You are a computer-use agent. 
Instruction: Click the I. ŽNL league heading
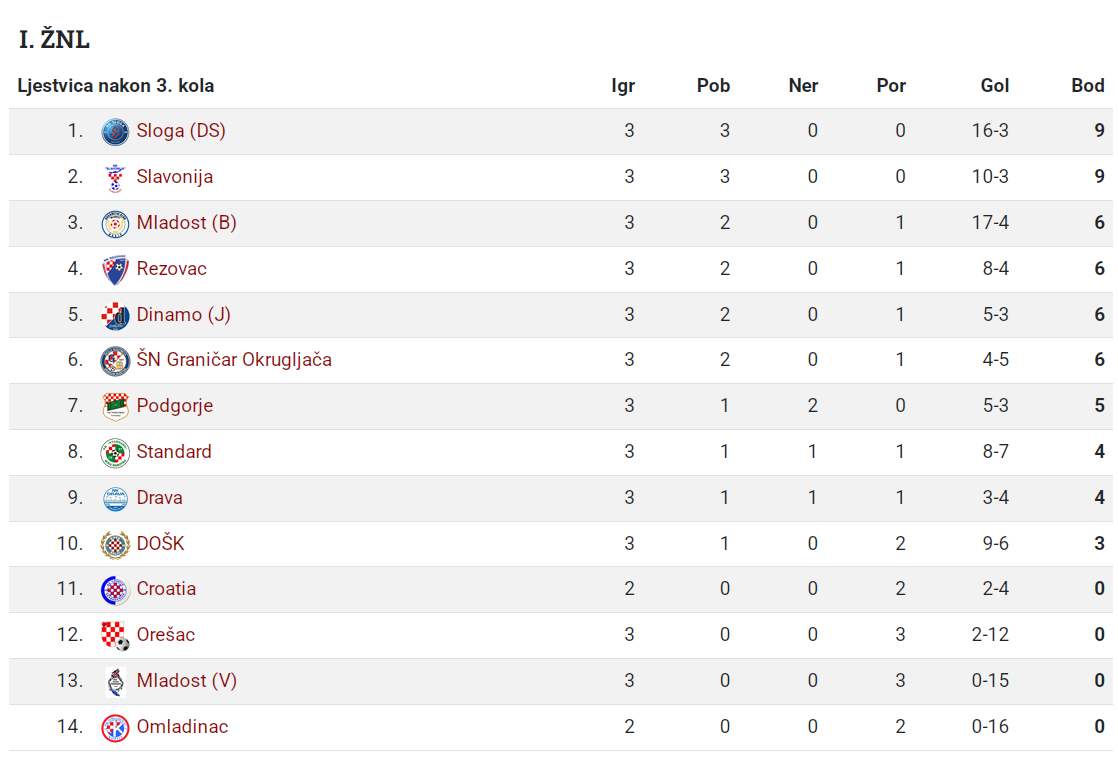[54, 39]
